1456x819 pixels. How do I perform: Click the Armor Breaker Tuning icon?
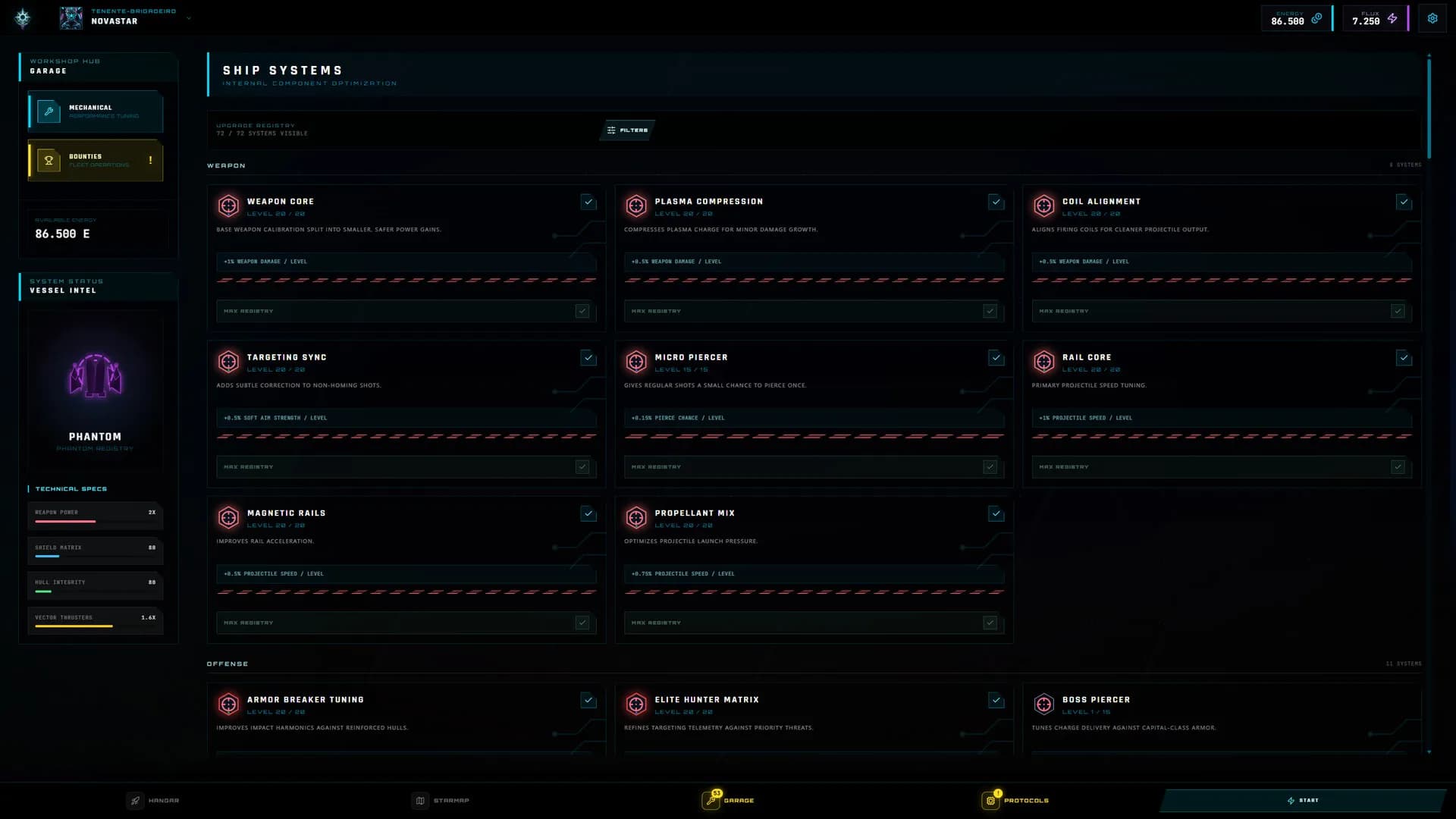tap(228, 704)
